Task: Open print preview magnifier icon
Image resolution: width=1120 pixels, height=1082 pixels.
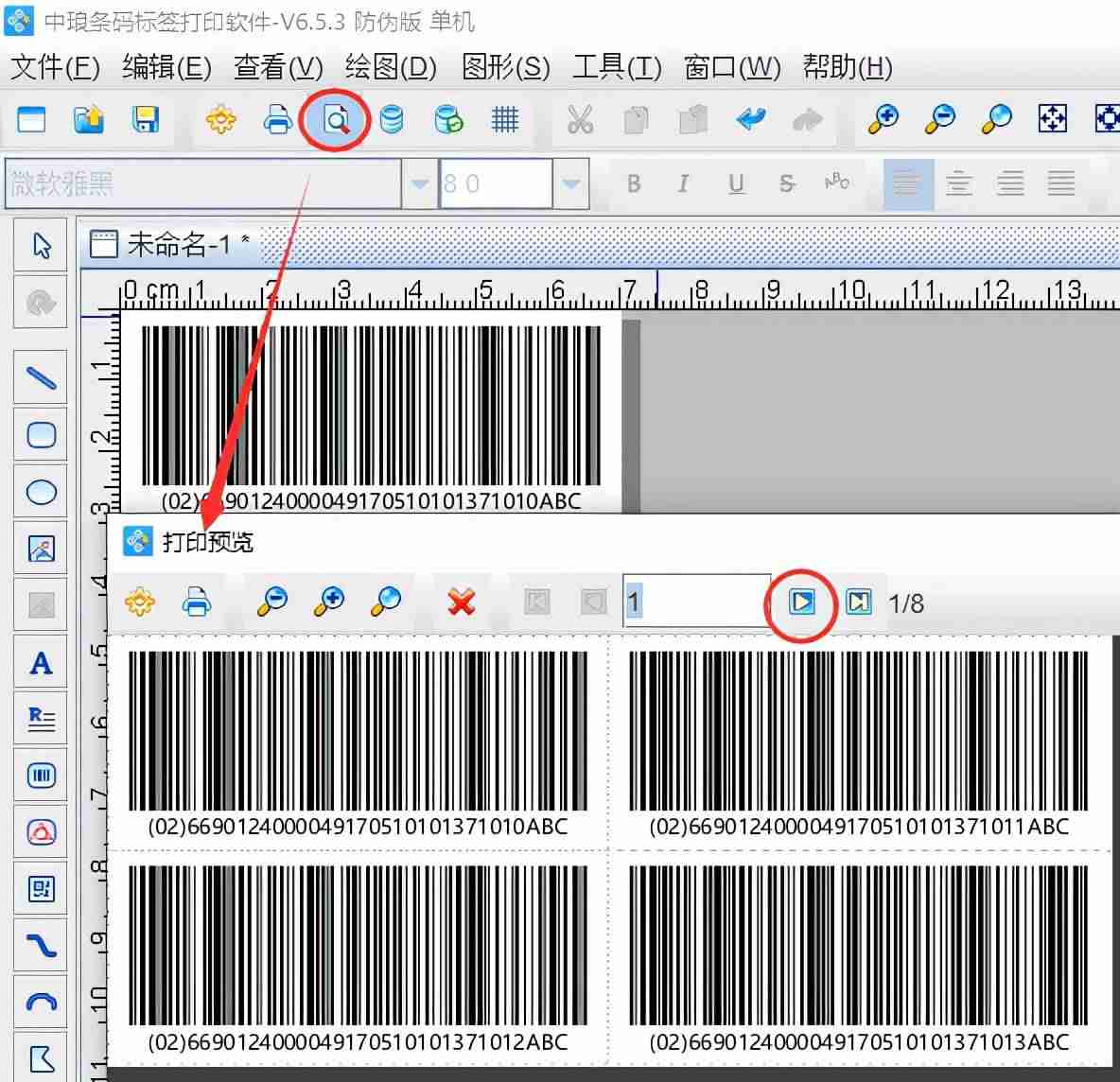Action: pyautogui.click(x=335, y=120)
